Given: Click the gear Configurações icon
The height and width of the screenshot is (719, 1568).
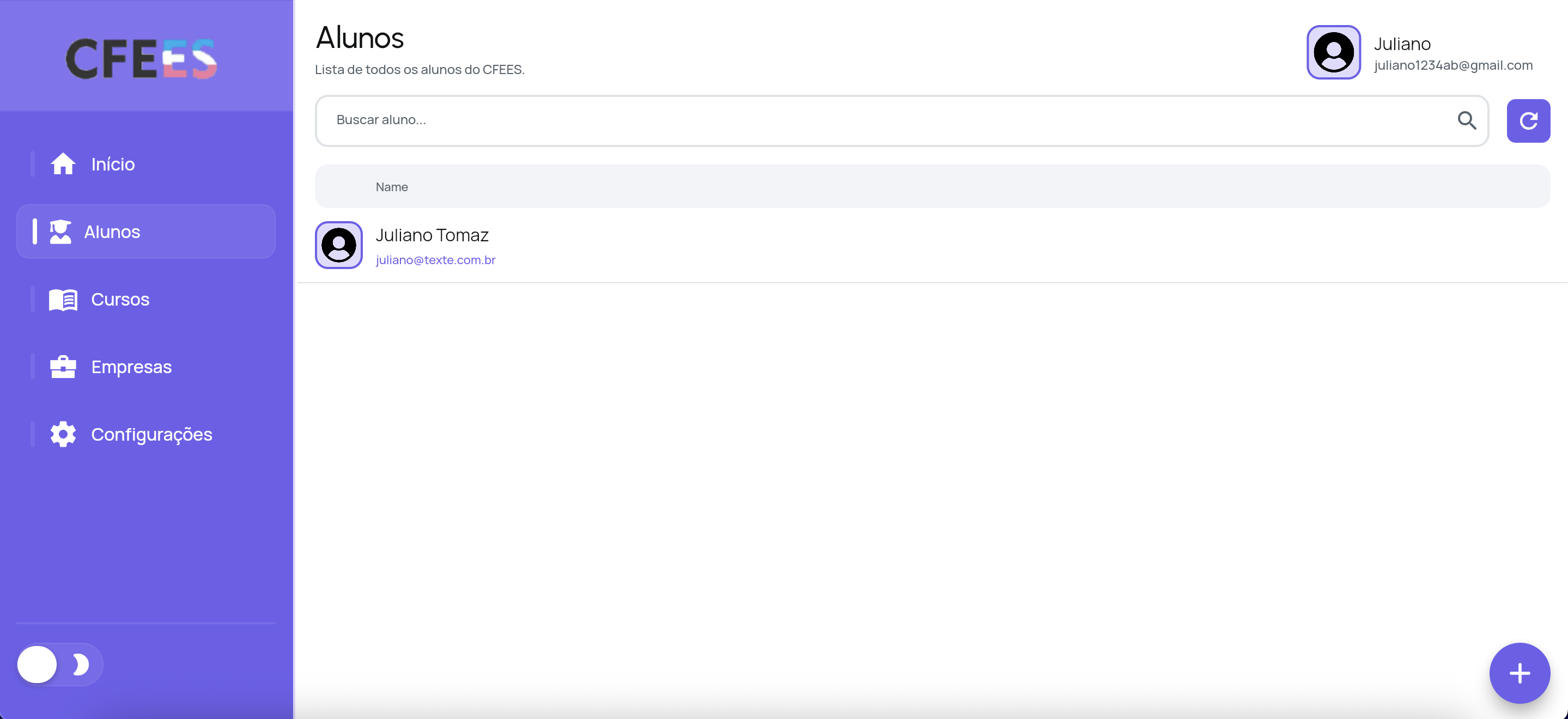Looking at the screenshot, I should click(63, 435).
